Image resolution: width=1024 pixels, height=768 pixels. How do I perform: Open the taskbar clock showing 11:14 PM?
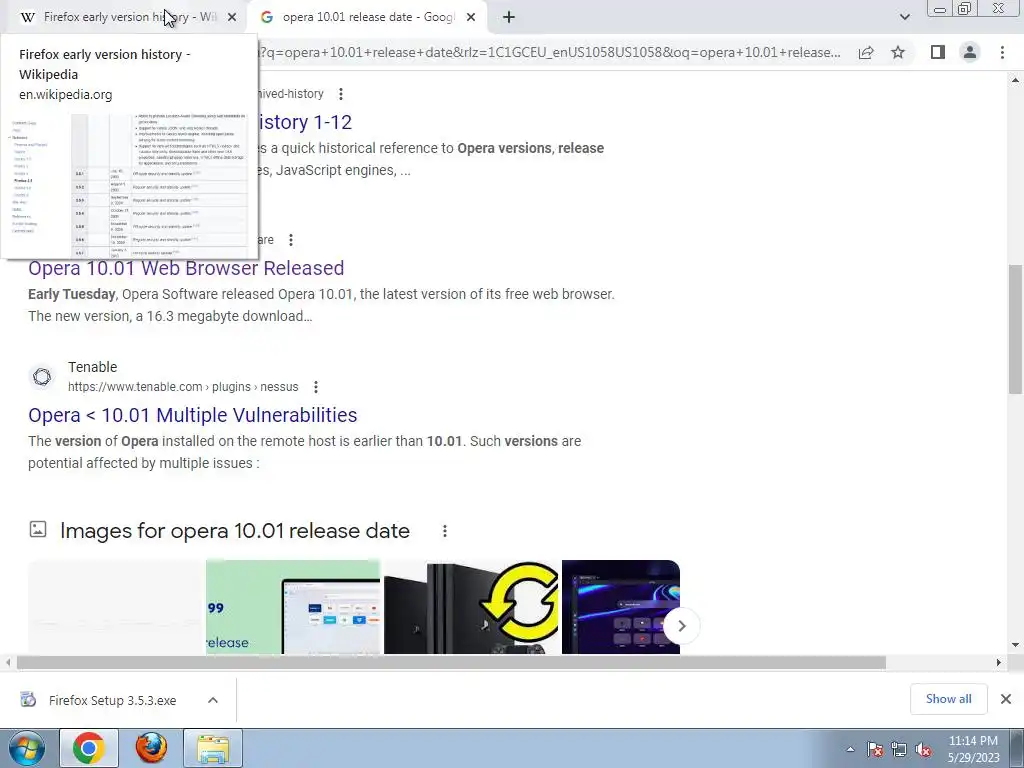tap(973, 748)
